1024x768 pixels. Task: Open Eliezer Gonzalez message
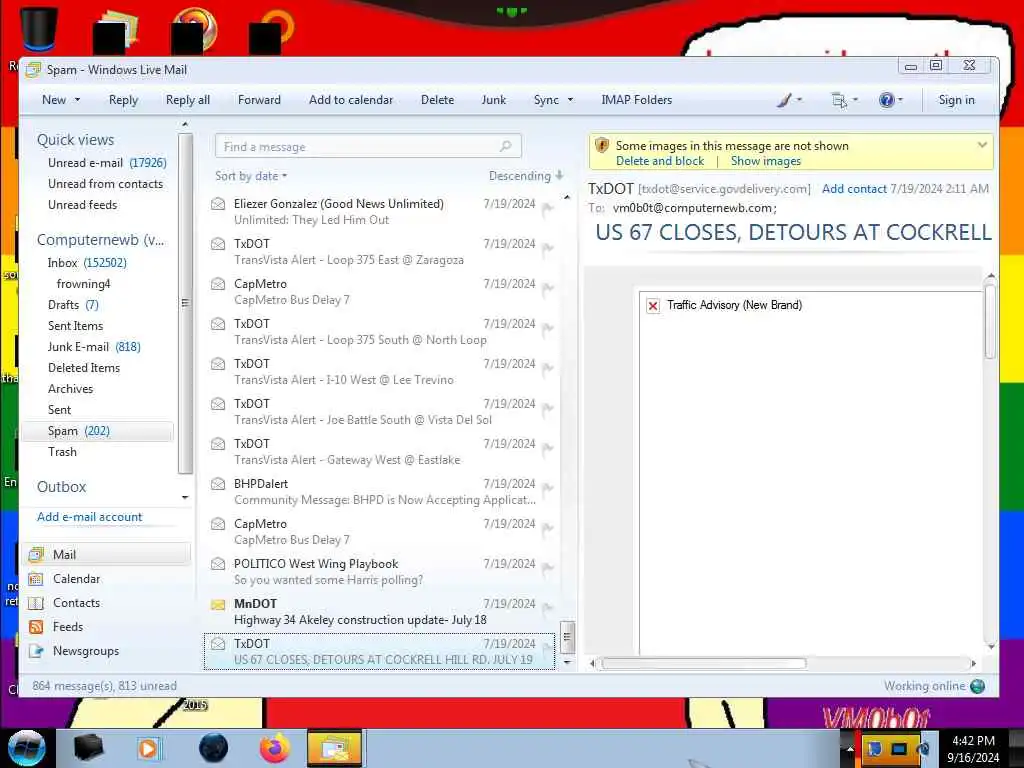pyautogui.click(x=379, y=212)
